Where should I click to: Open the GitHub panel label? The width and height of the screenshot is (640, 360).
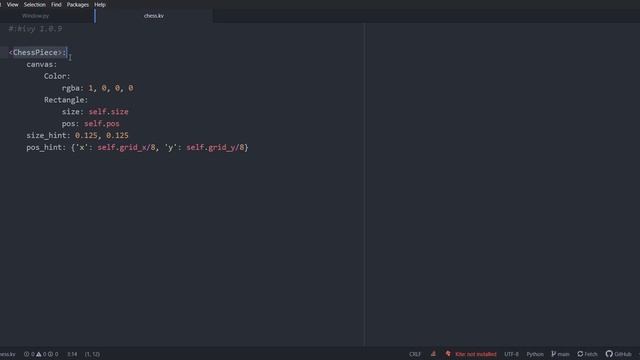tap(623, 354)
